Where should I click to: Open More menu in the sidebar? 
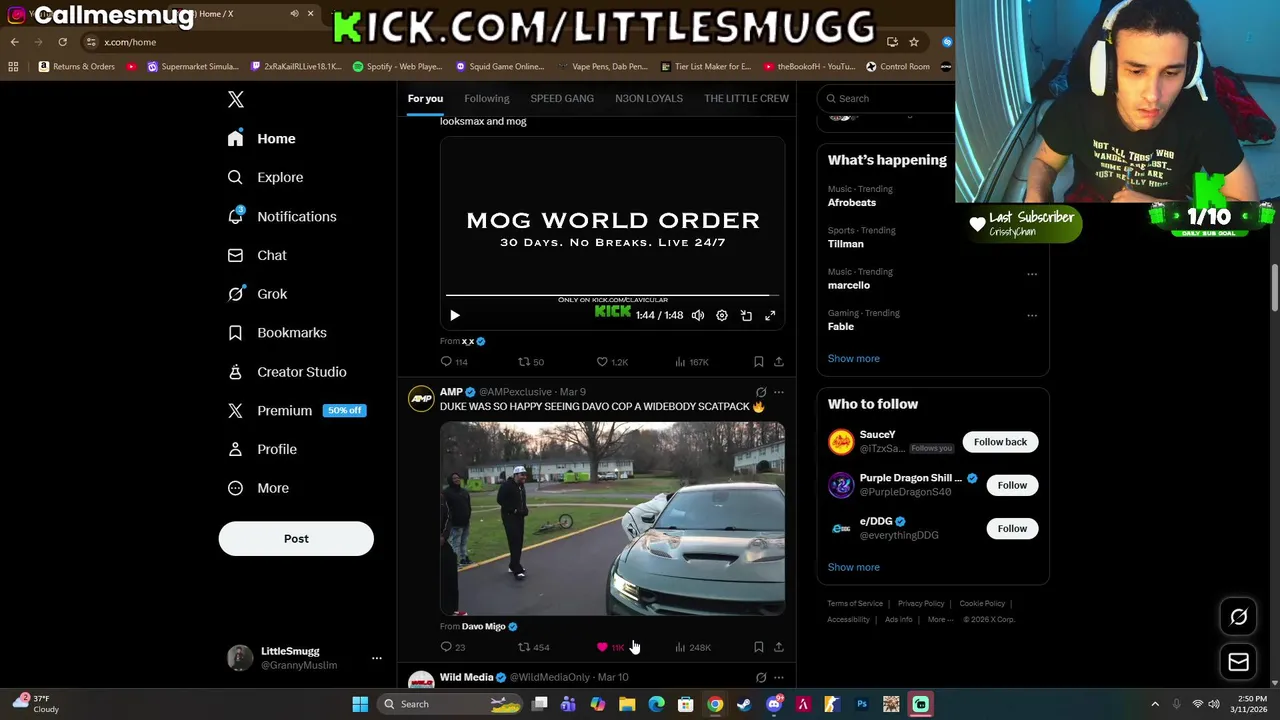[x=258, y=488]
